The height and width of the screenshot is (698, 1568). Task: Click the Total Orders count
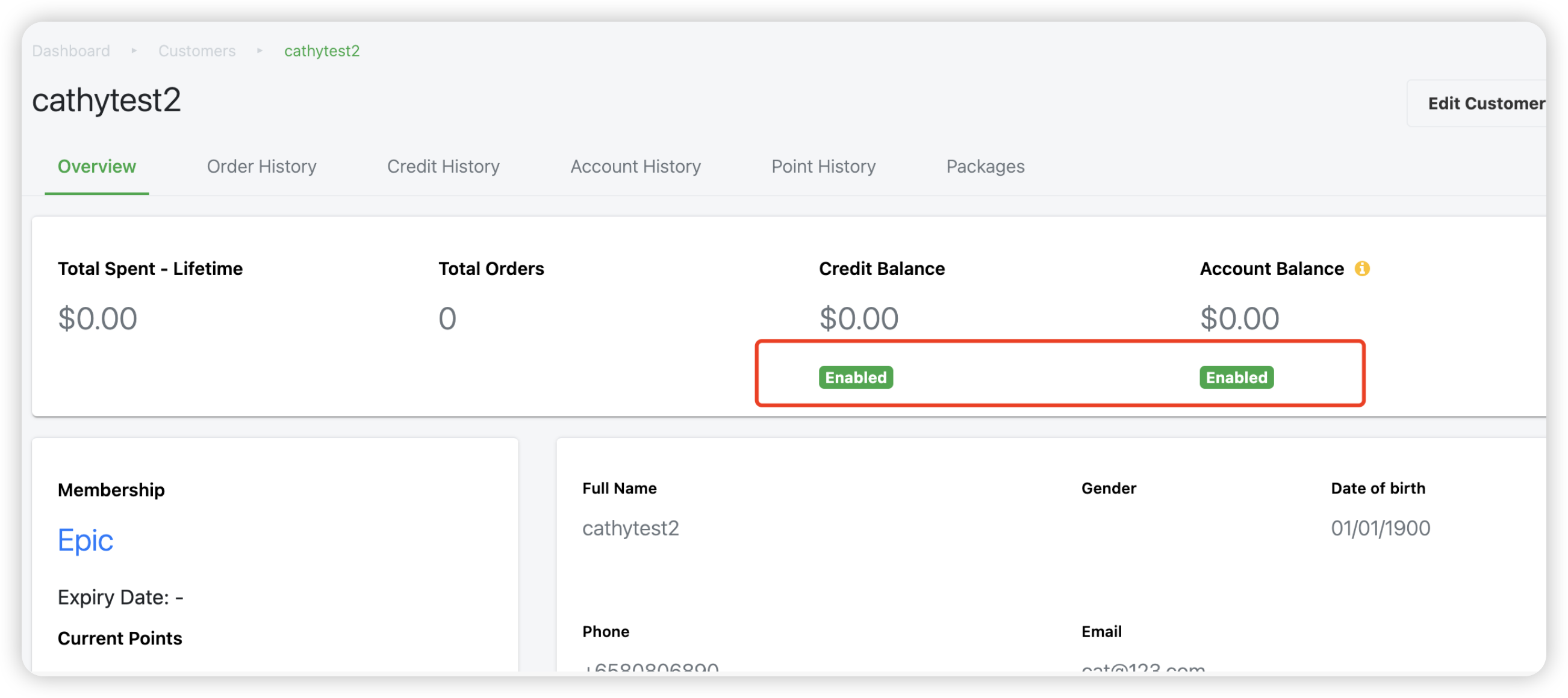tap(447, 318)
